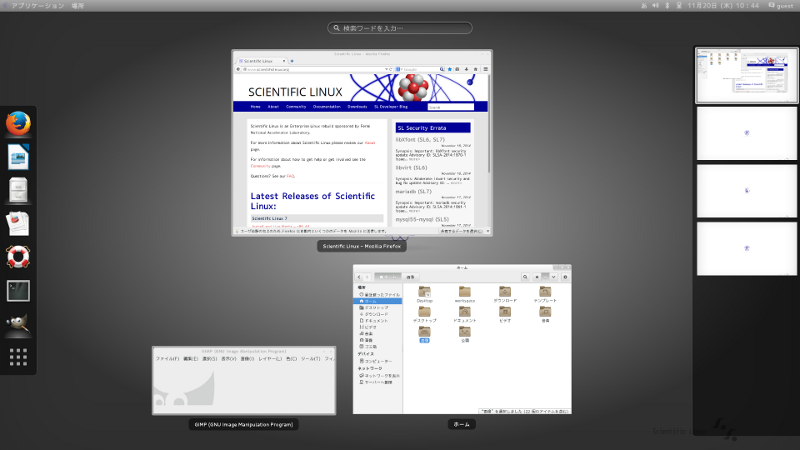Select the Scientific Linux tab in Firefox
Image resolution: width=800 pixels, height=450 pixels.
262,61
